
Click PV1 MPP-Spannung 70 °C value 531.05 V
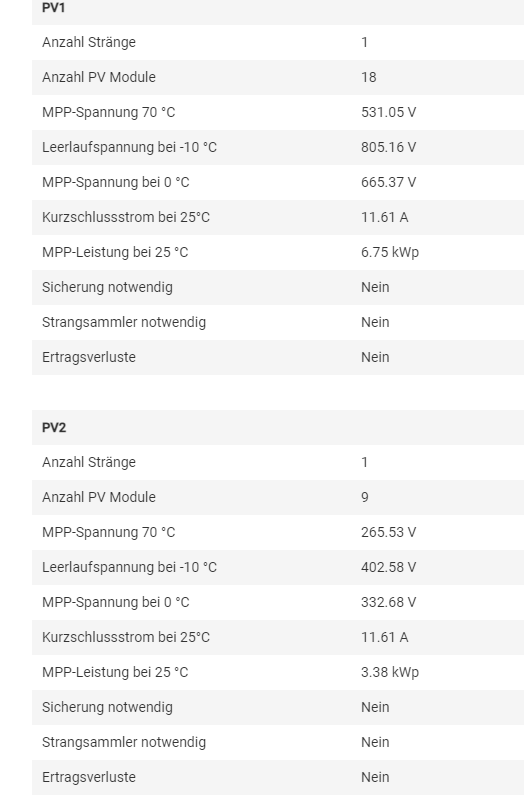(389, 112)
